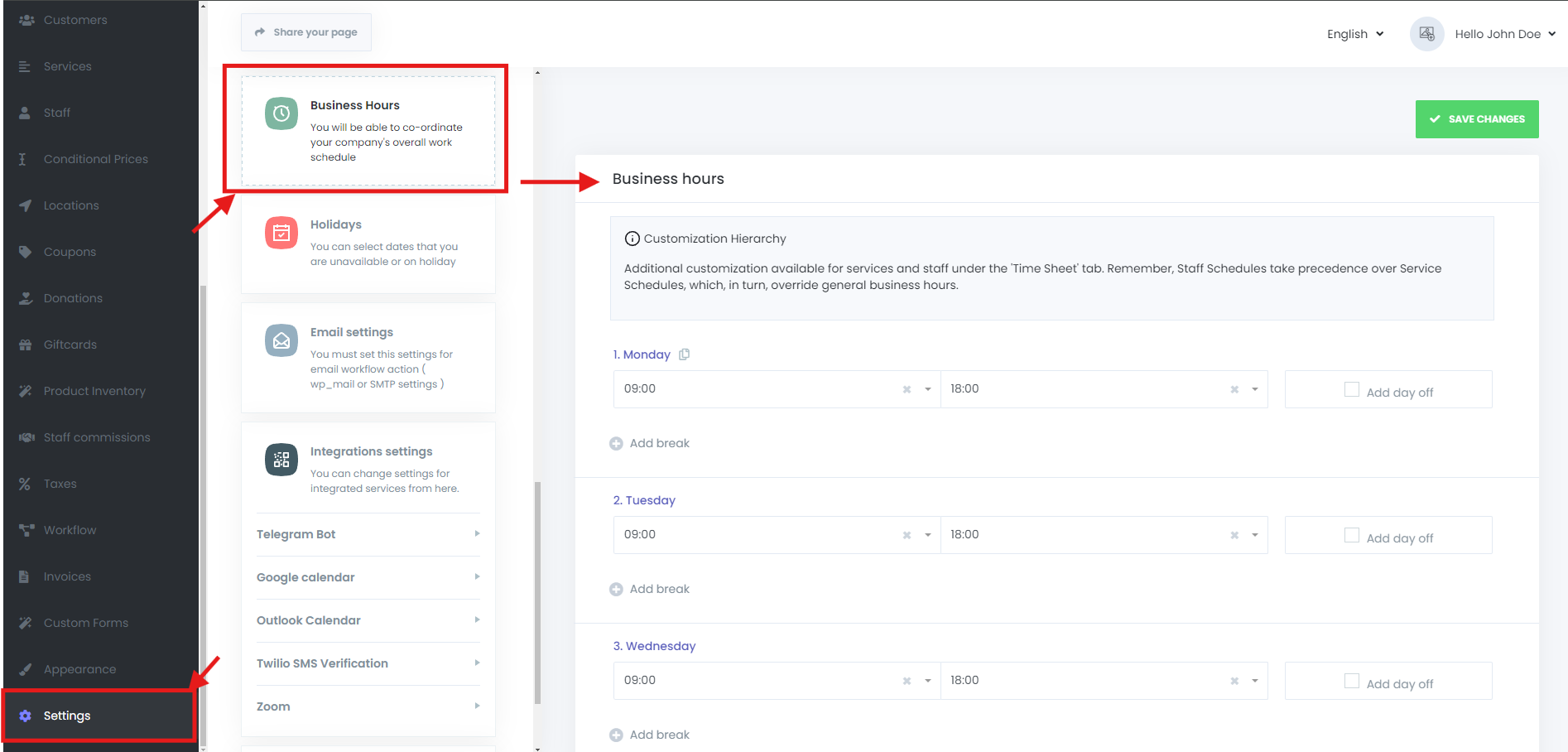Image resolution: width=1568 pixels, height=752 pixels.
Task: Click the Holidays calendar icon
Action: (281, 233)
